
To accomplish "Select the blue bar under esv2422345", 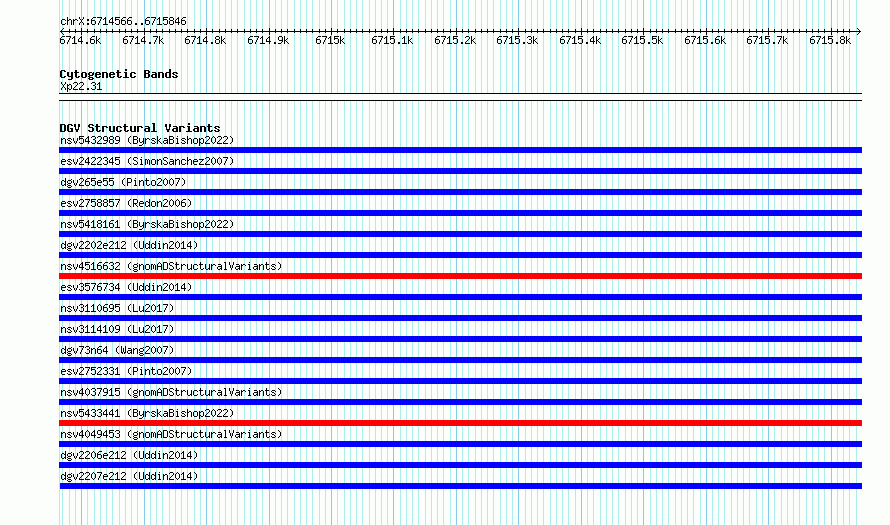I will pyautogui.click(x=460, y=171).
